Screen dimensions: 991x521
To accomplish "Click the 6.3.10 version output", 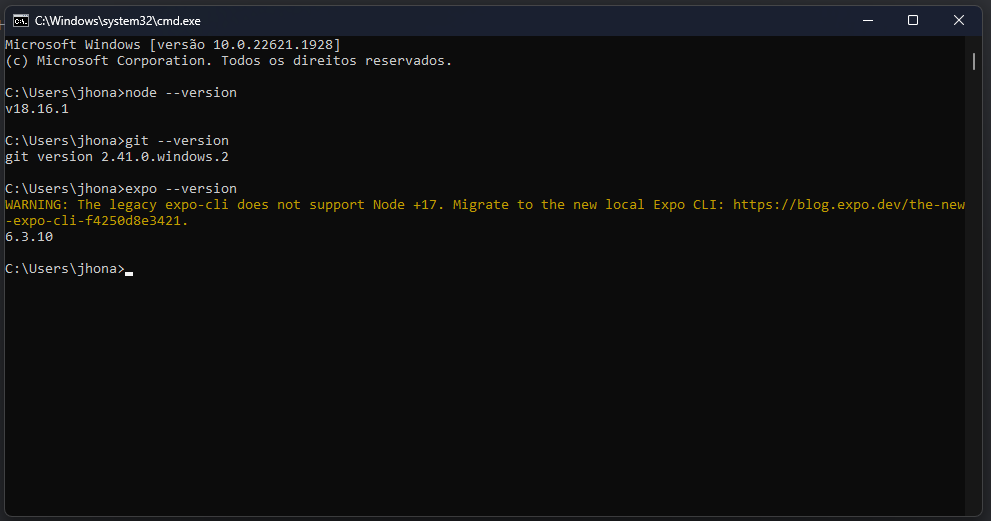I will (29, 236).
